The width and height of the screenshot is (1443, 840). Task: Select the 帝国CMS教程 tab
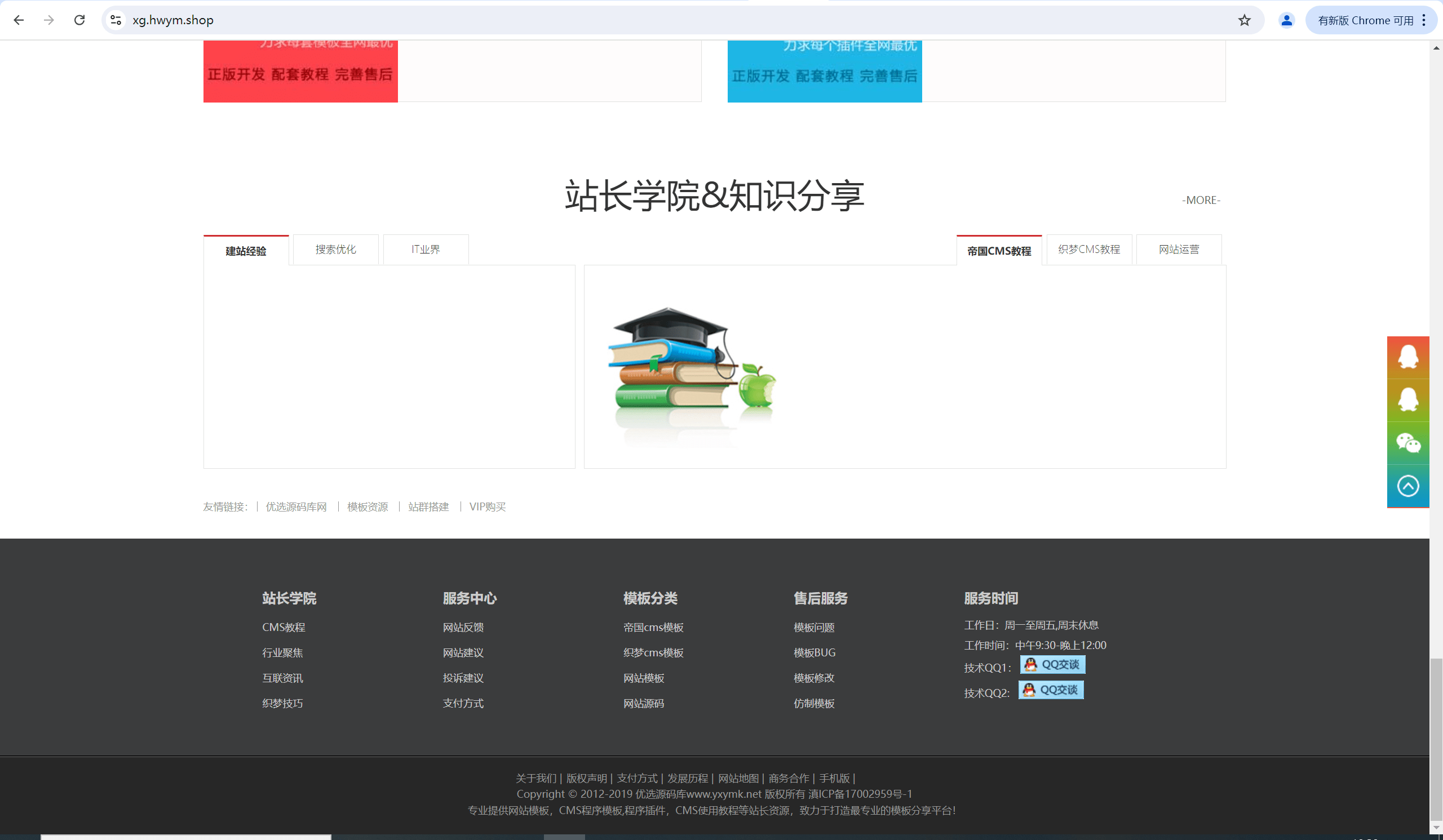click(999, 251)
